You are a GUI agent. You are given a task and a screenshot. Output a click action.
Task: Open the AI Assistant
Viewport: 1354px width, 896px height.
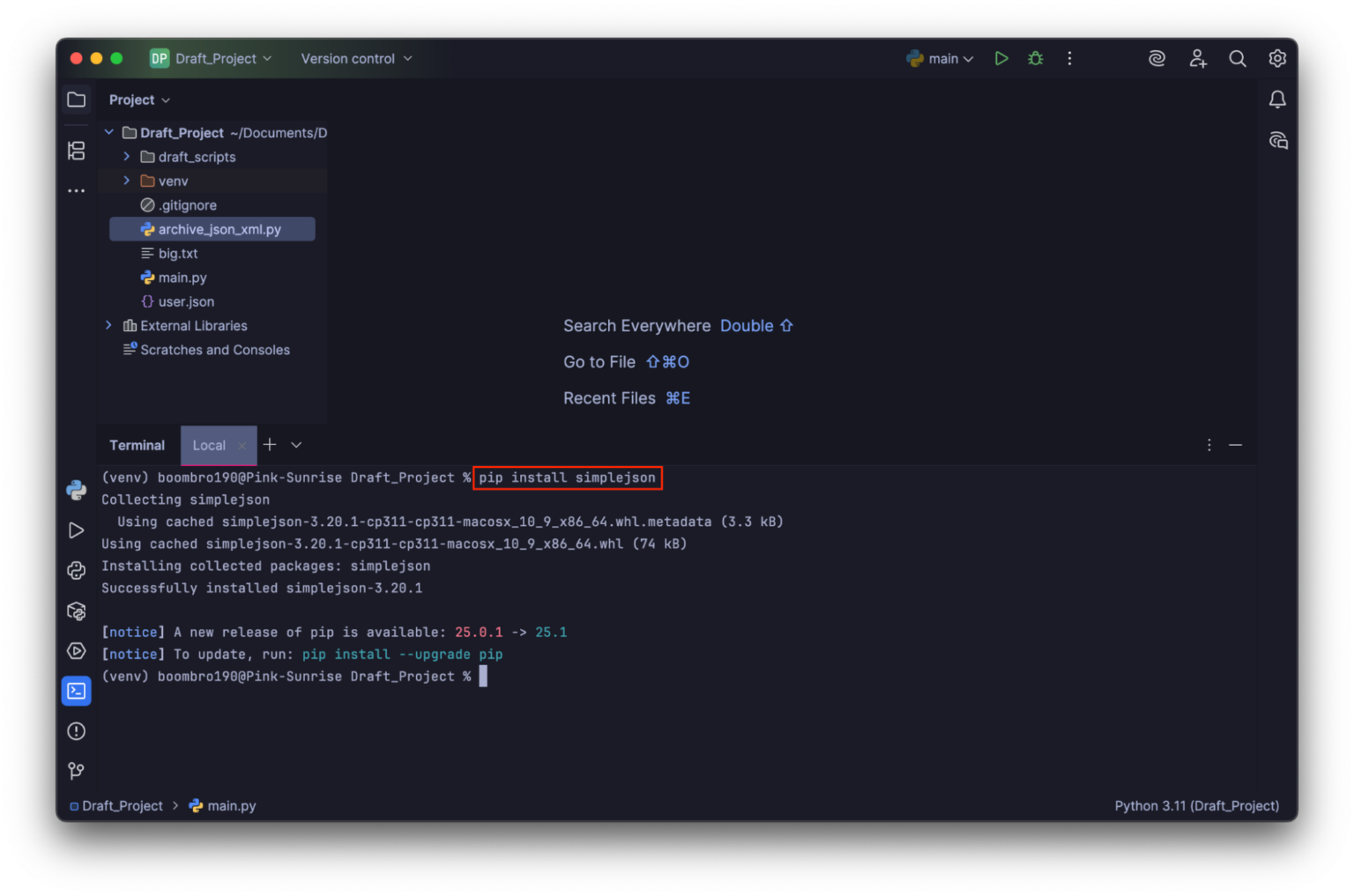[x=1157, y=58]
